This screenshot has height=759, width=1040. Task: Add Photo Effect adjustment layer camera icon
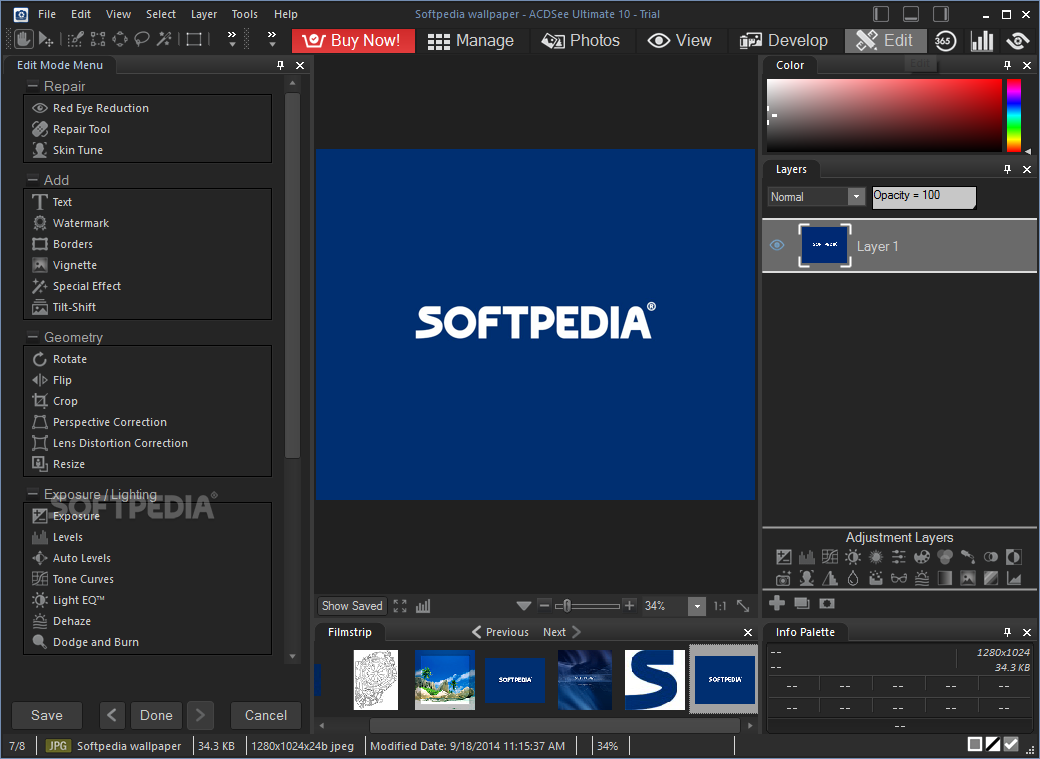pyautogui.click(x=783, y=579)
